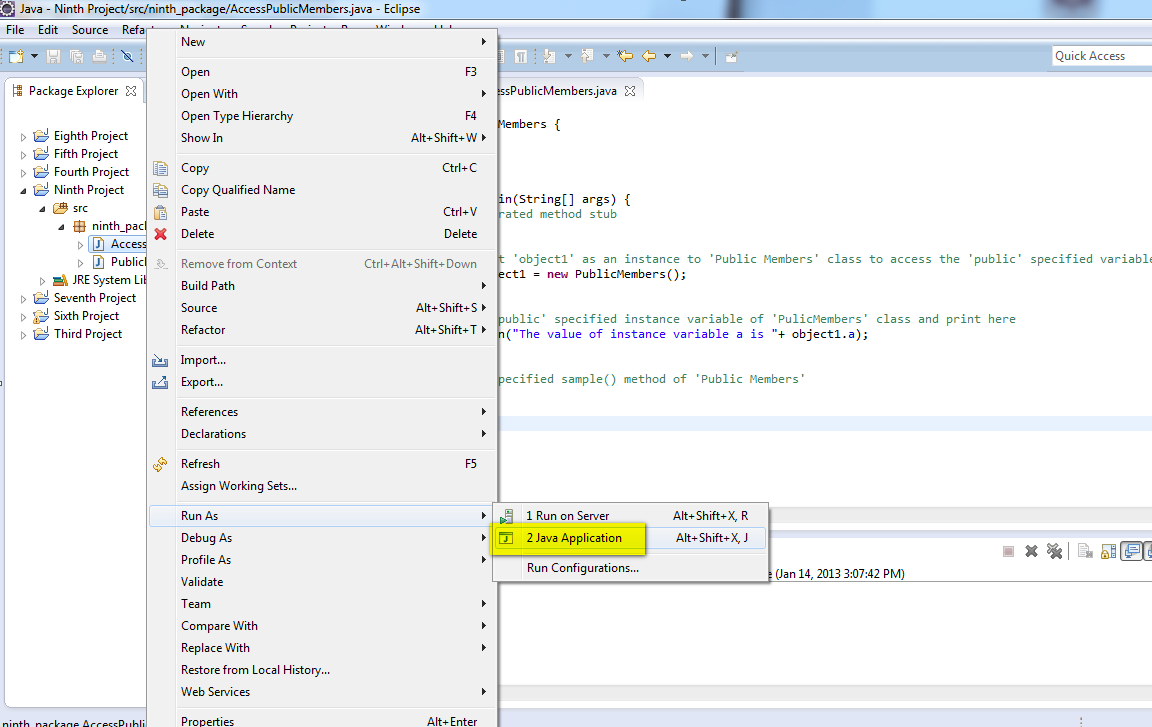1152x727 pixels.
Task: Expand the JRE System Library node
Action: [43, 281]
